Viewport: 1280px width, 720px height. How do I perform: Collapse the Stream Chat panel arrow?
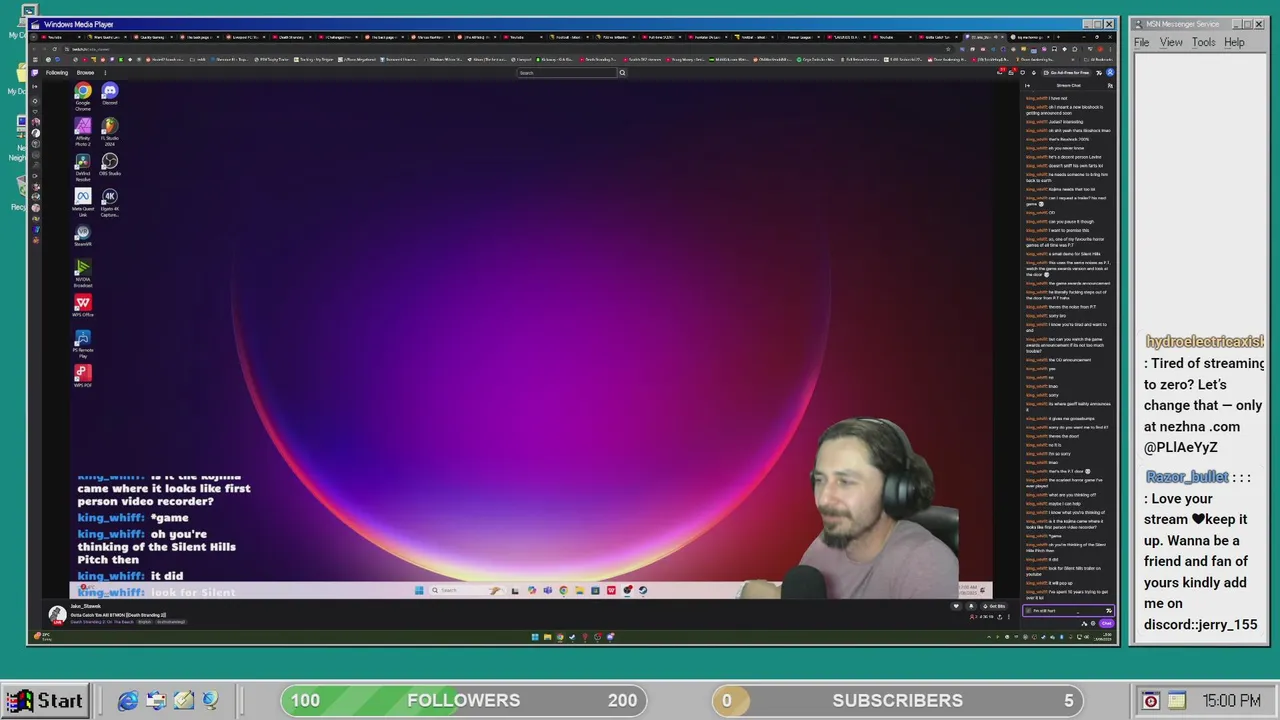(x=1027, y=86)
